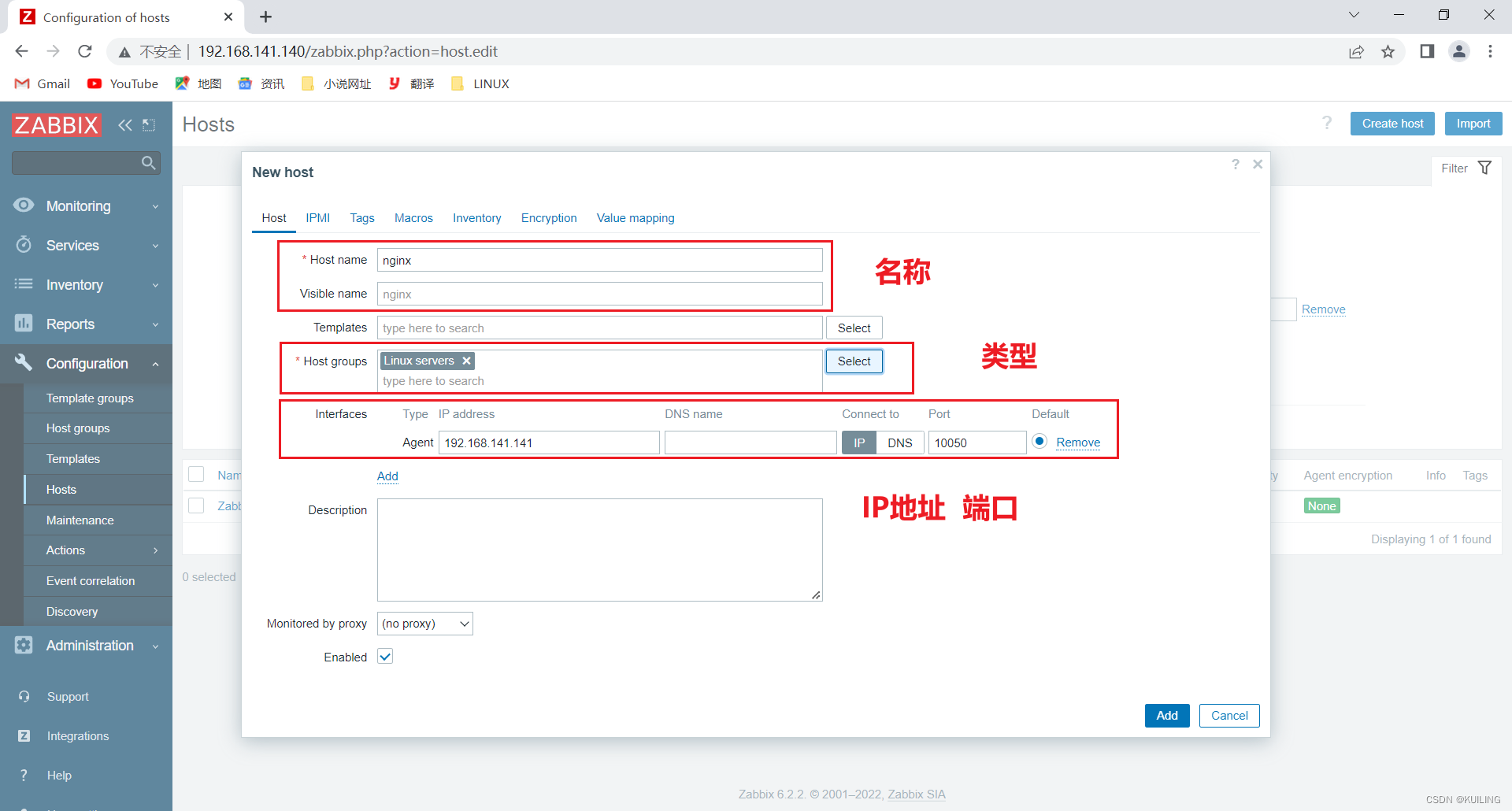Expand the Administration menu
The width and height of the screenshot is (1512, 811).
pos(155,646)
